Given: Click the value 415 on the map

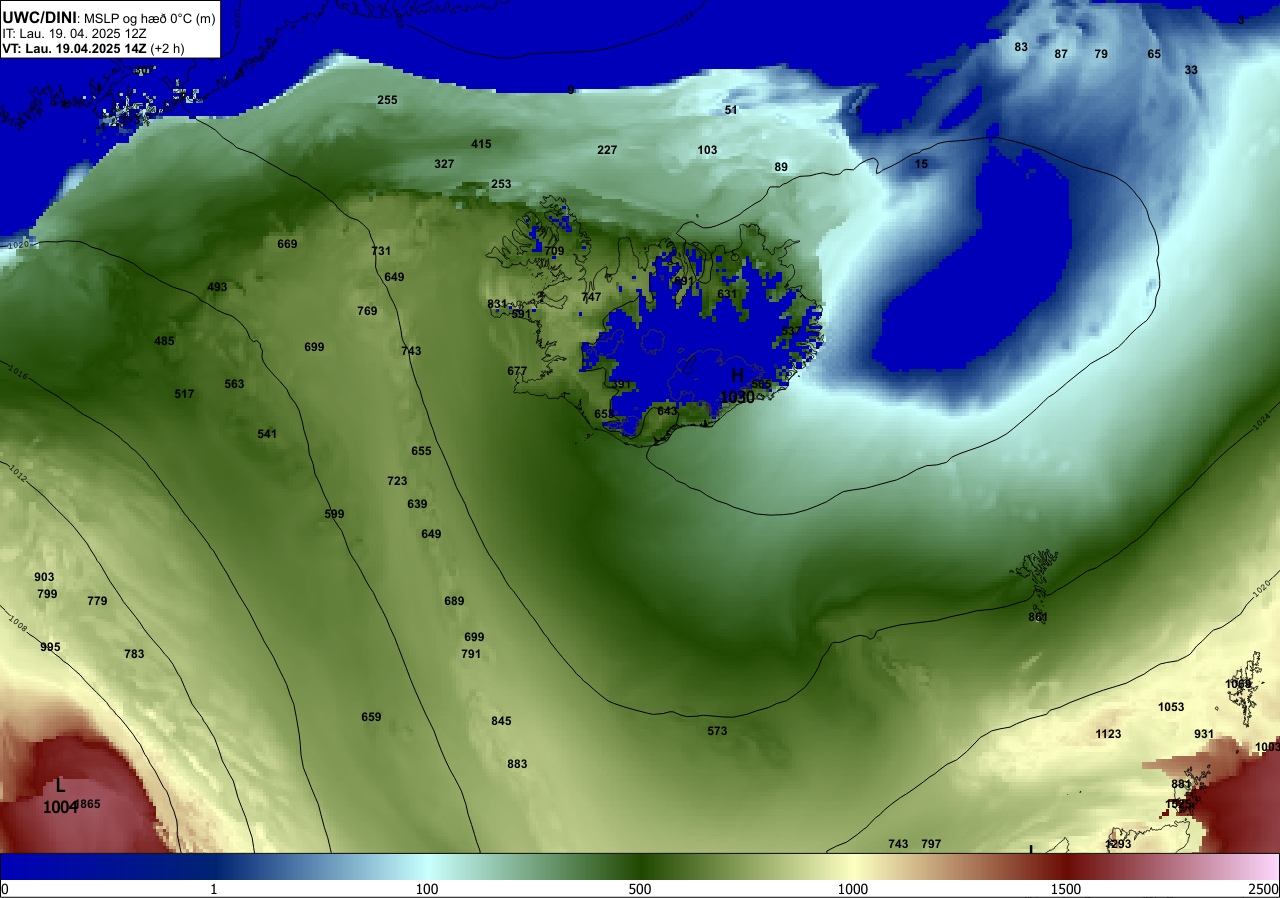Looking at the screenshot, I should (481, 144).
